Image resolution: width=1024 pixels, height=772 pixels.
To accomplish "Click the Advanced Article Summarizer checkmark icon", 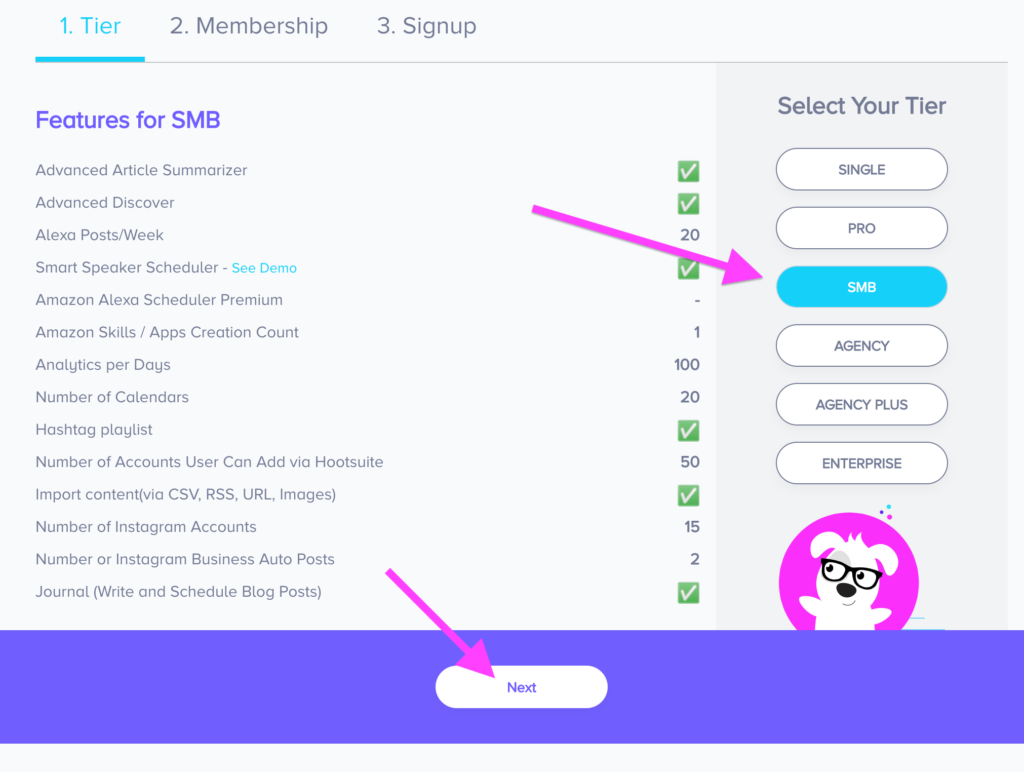I will click(x=688, y=171).
